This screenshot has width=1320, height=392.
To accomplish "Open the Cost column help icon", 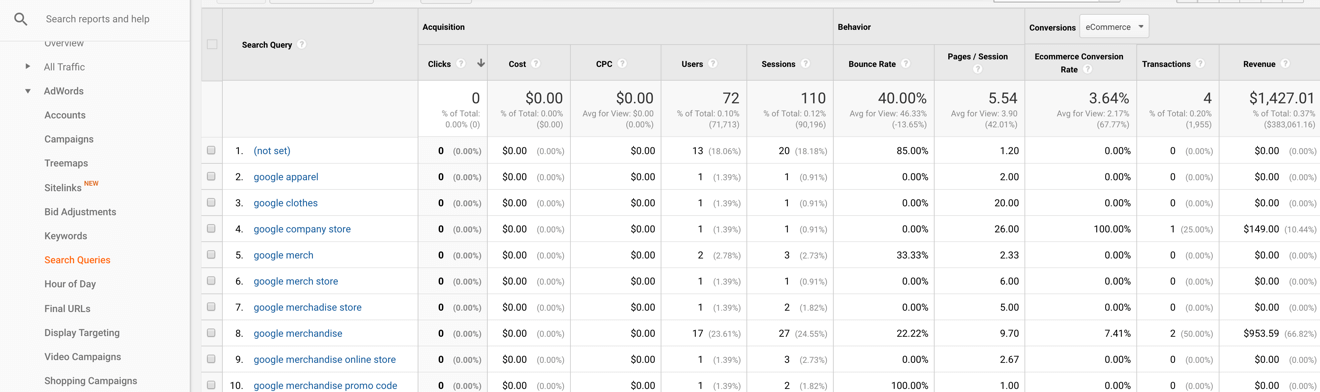I will point(535,64).
